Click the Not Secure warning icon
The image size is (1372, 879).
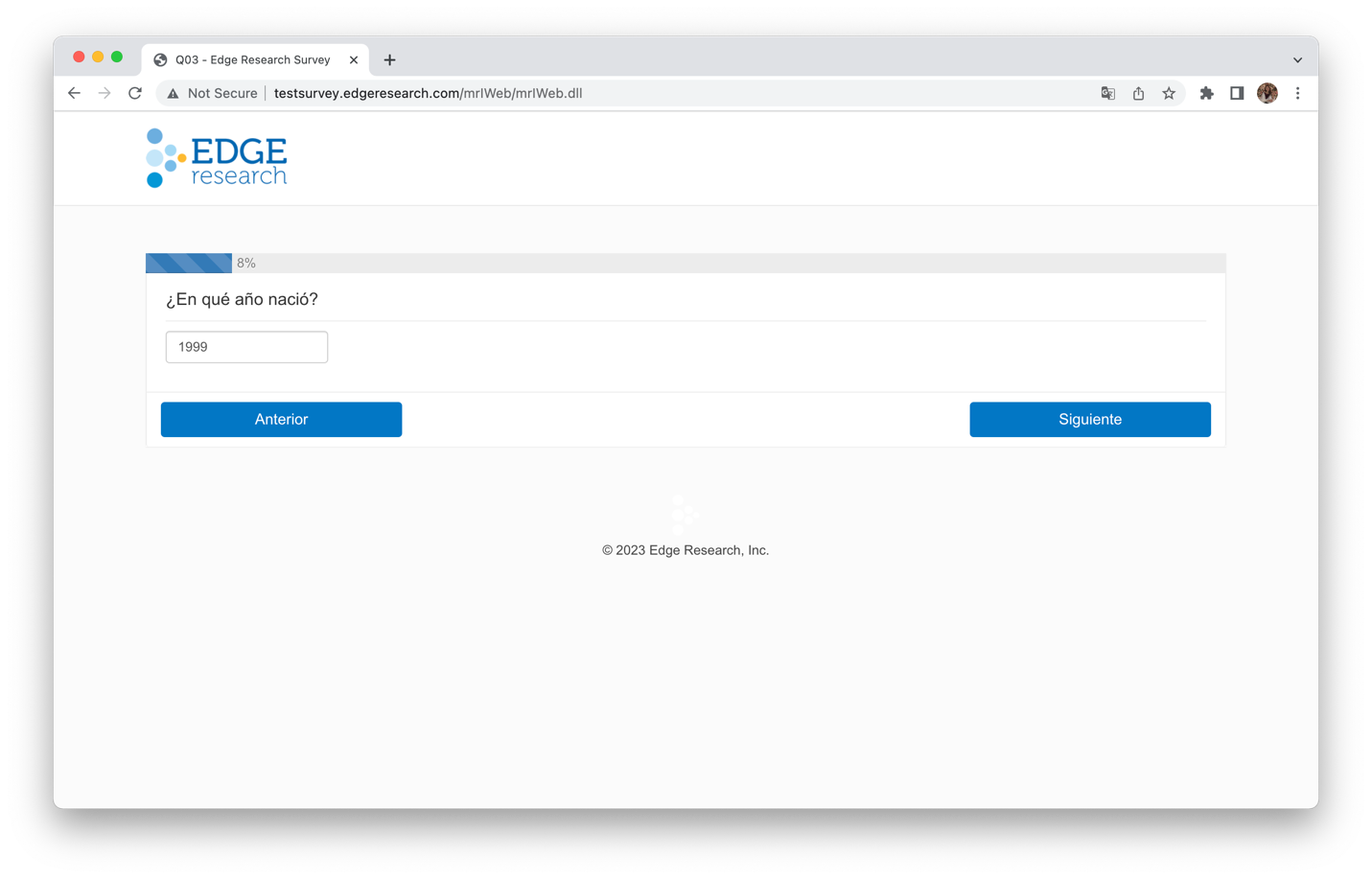click(x=173, y=93)
